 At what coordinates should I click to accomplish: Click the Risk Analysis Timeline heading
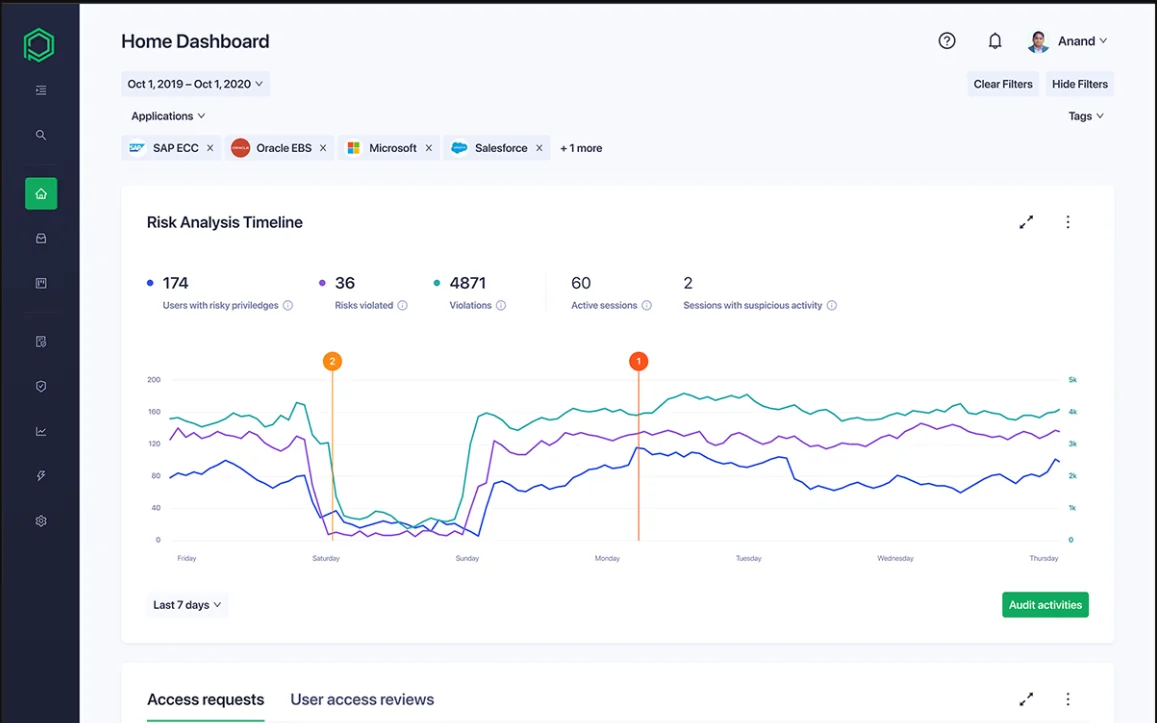click(x=224, y=222)
